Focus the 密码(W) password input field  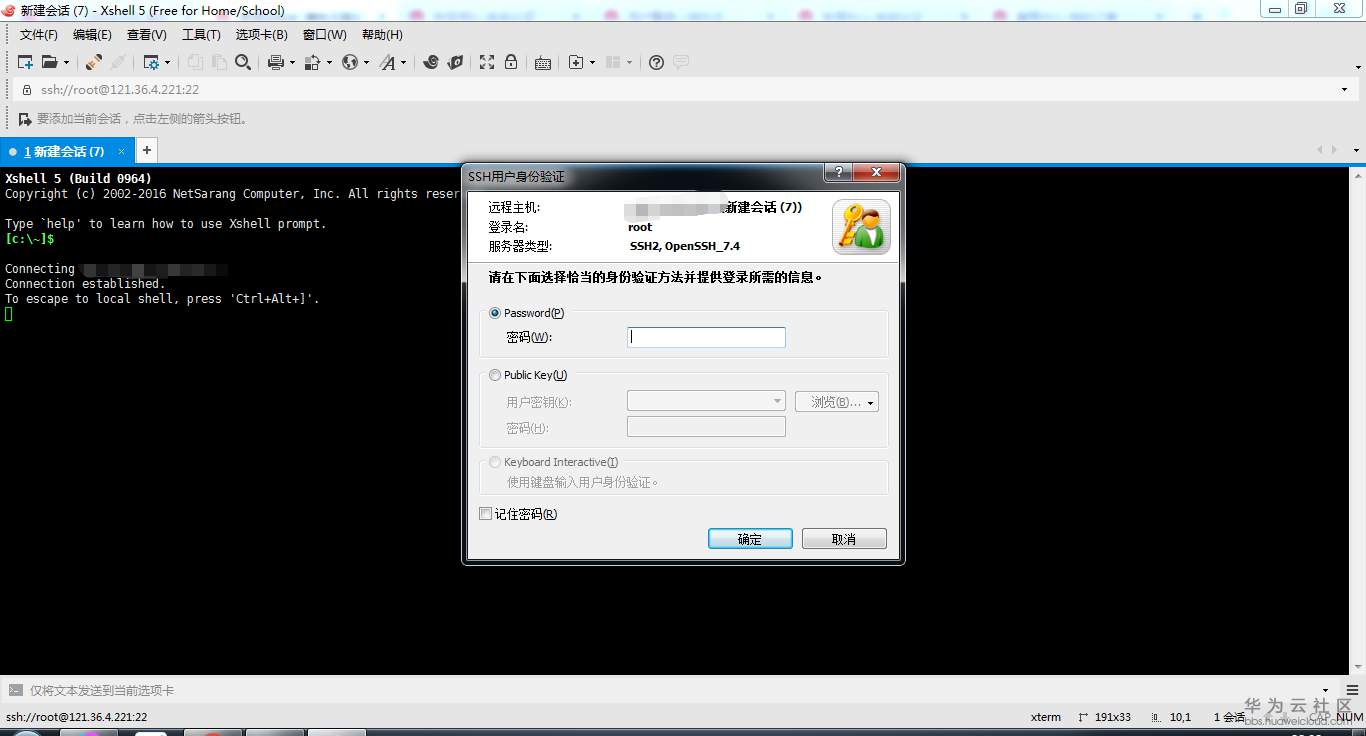tap(706, 337)
